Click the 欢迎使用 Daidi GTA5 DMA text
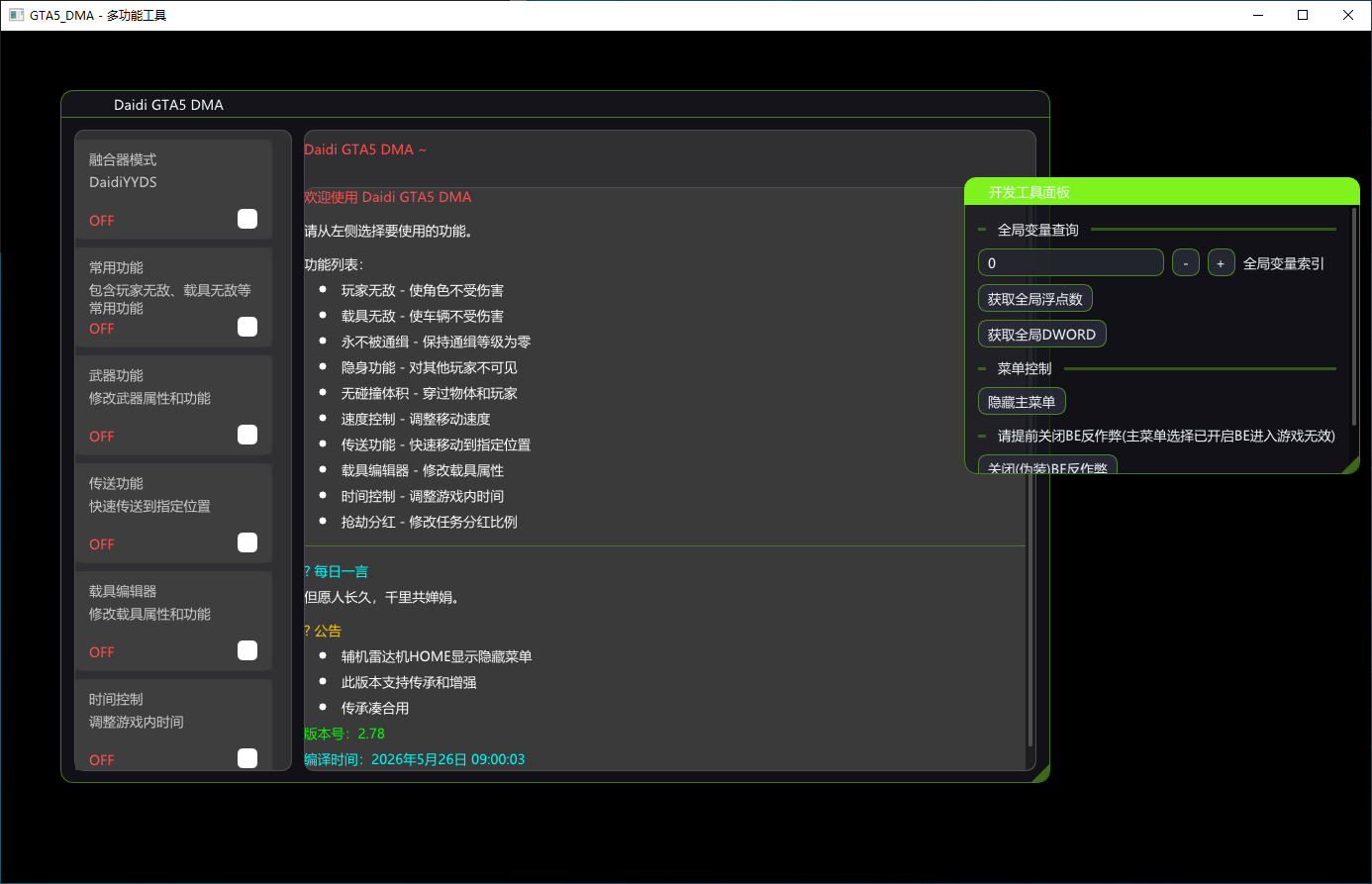1372x884 pixels. [388, 197]
